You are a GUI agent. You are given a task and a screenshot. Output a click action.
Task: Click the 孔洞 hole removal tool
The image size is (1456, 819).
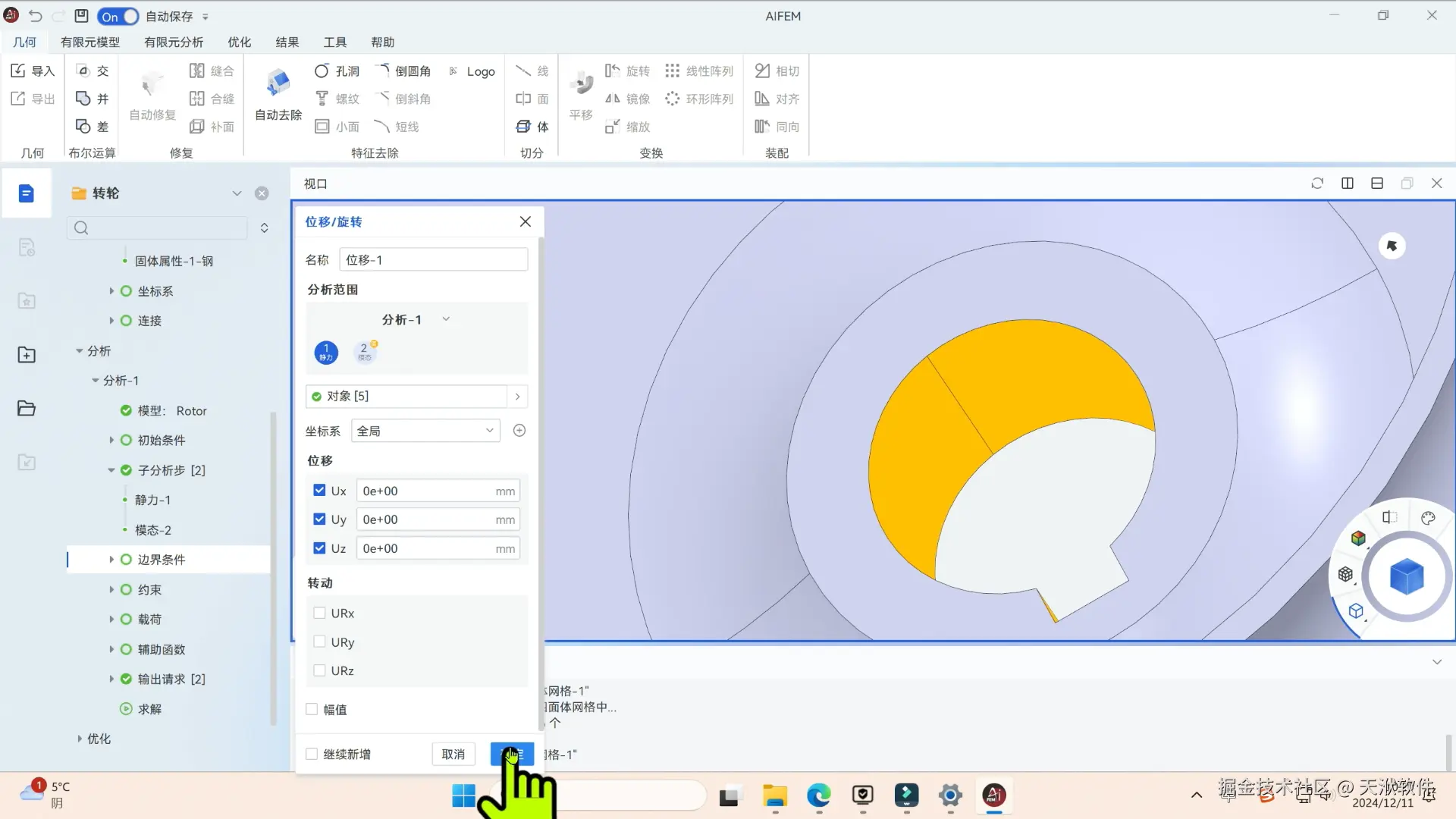tap(337, 71)
